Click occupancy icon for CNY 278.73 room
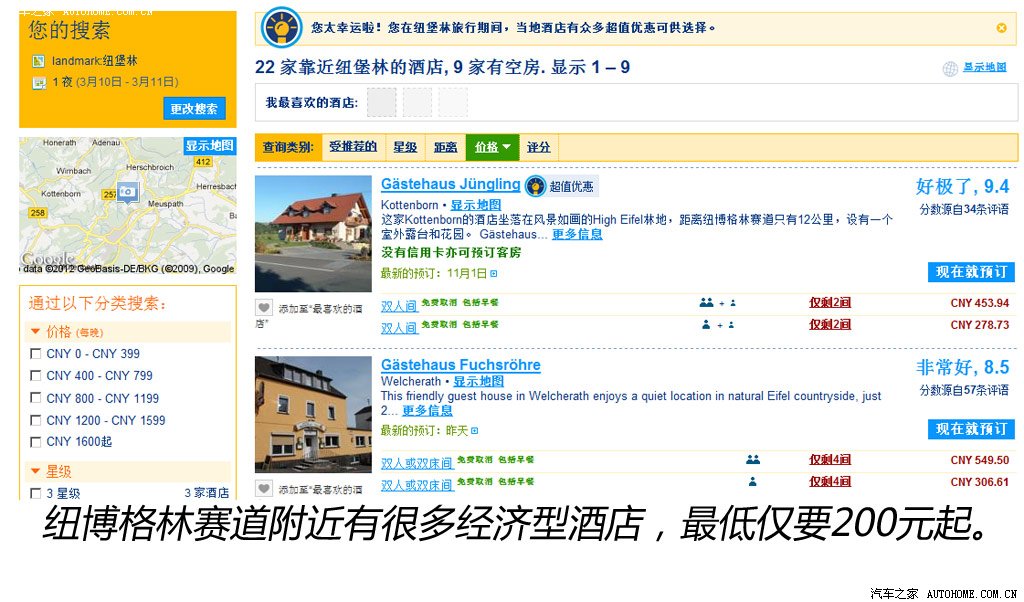The image size is (1024, 602). point(718,325)
